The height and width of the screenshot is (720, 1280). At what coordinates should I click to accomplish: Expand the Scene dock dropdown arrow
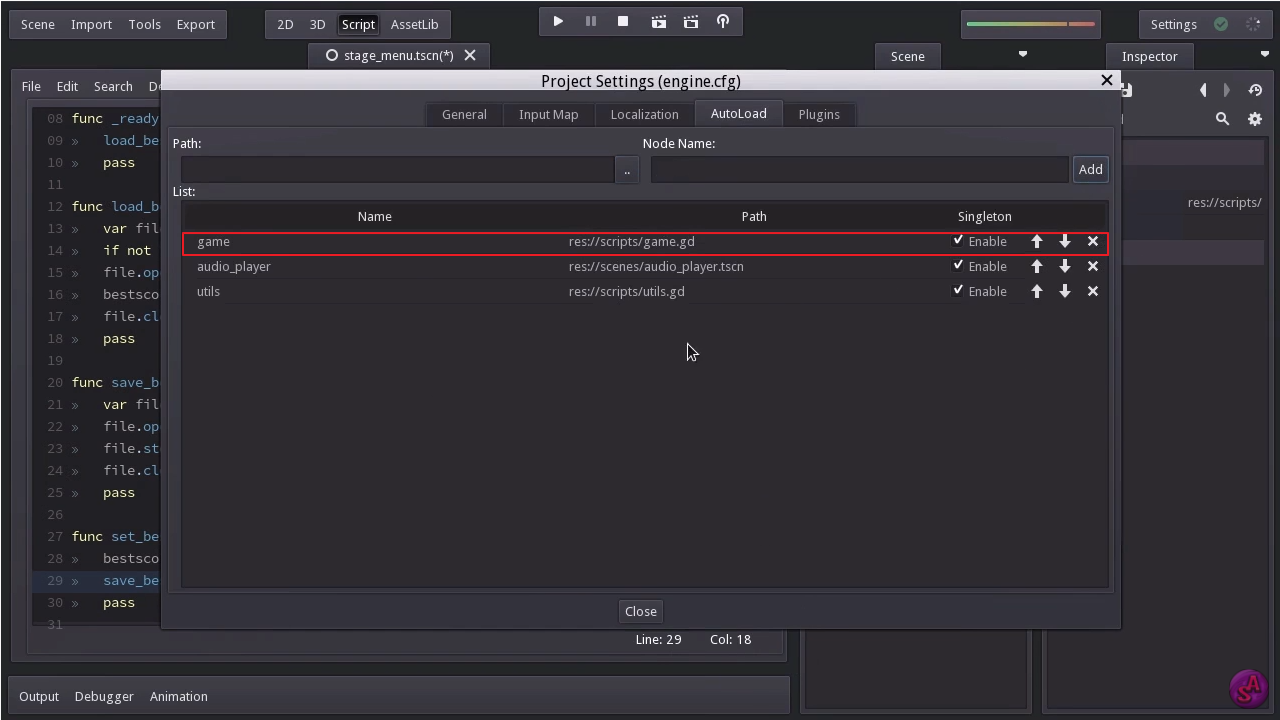click(x=1022, y=54)
